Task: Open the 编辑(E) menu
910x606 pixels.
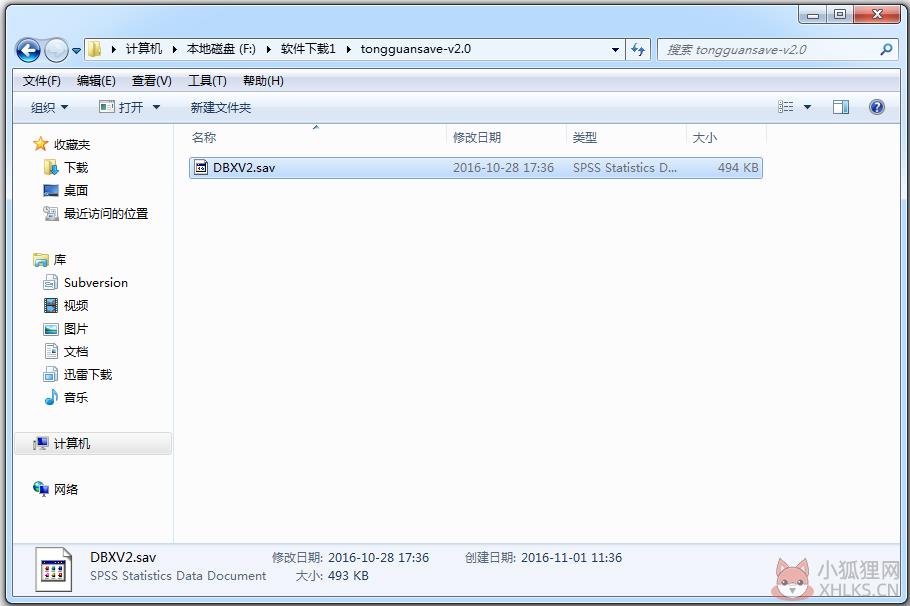Action: coord(96,81)
